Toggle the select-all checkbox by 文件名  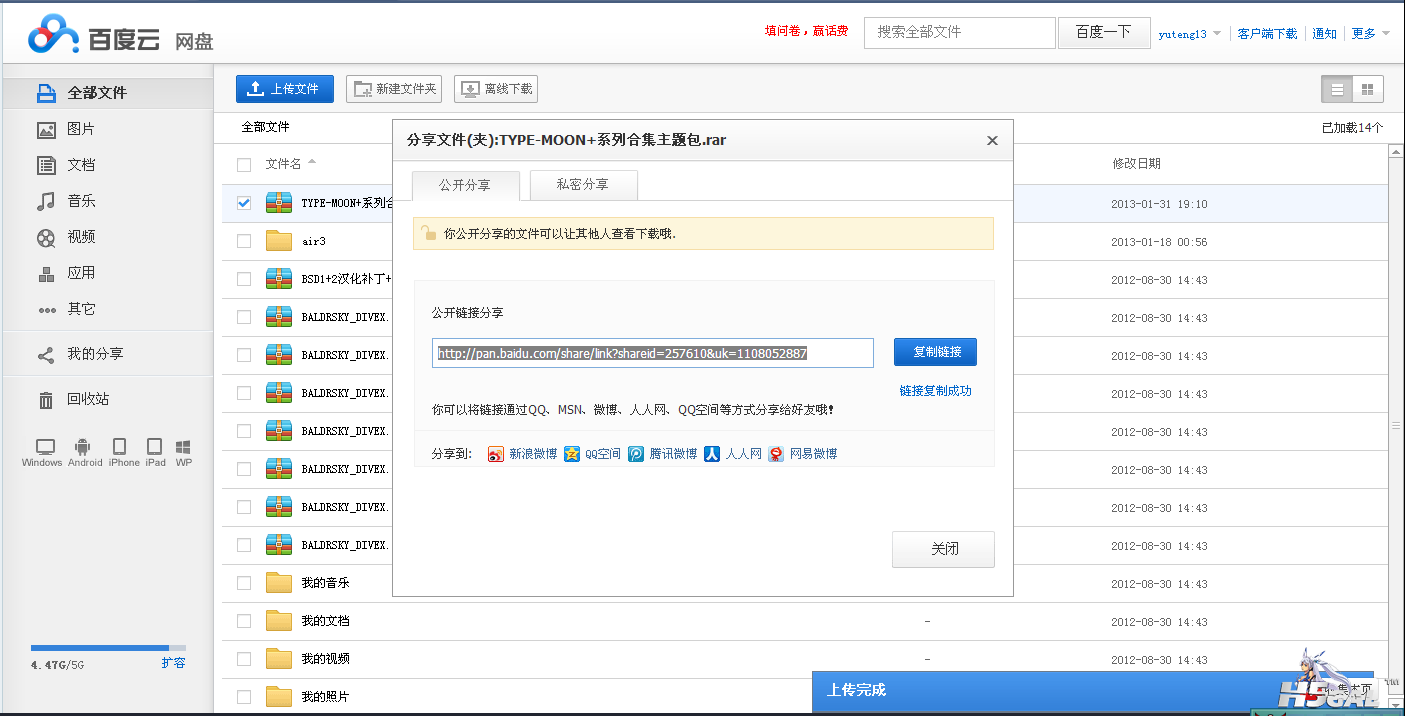[x=244, y=165]
